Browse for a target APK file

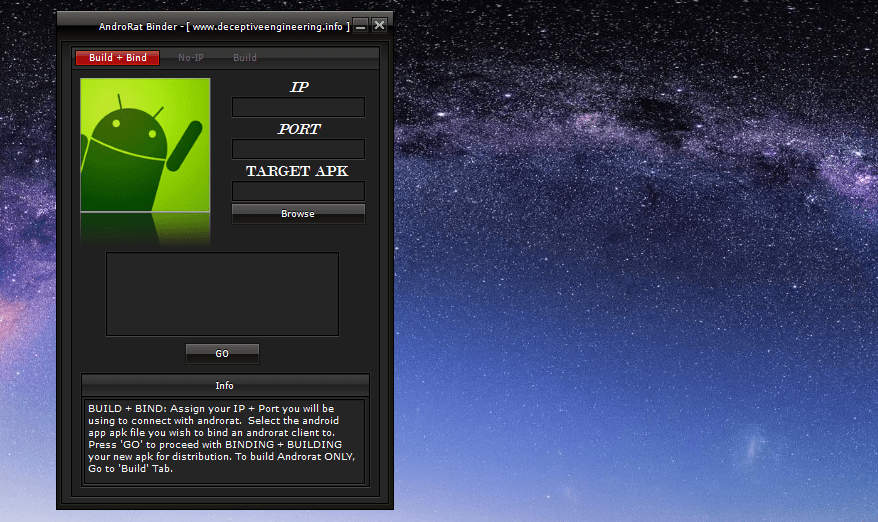(298, 213)
